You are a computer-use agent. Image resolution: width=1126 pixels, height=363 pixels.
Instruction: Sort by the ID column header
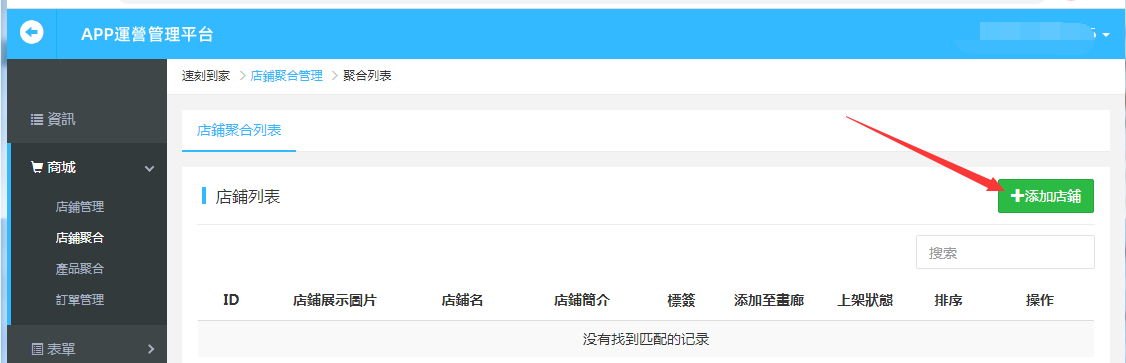(231, 300)
